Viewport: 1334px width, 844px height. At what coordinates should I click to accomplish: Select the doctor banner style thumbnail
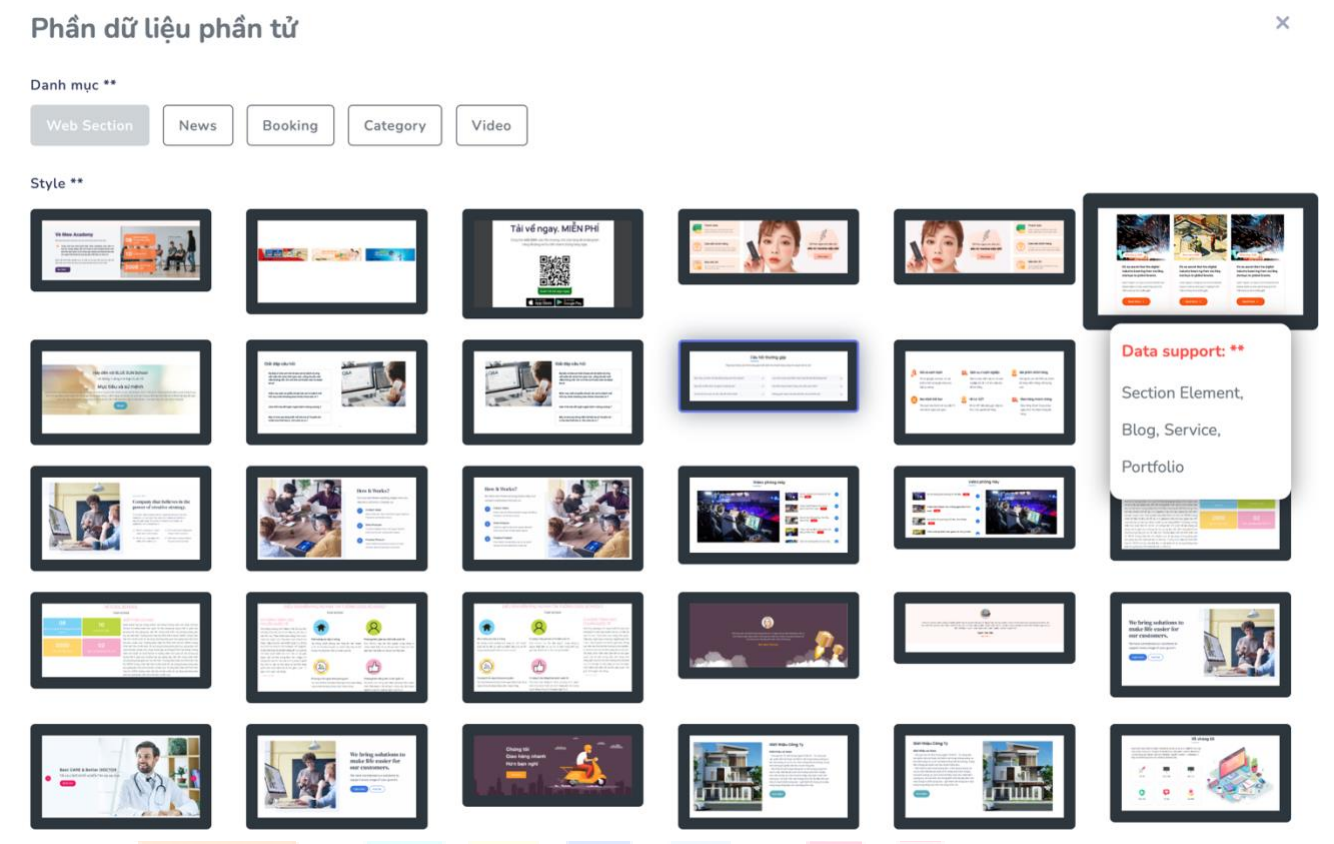(x=120, y=776)
